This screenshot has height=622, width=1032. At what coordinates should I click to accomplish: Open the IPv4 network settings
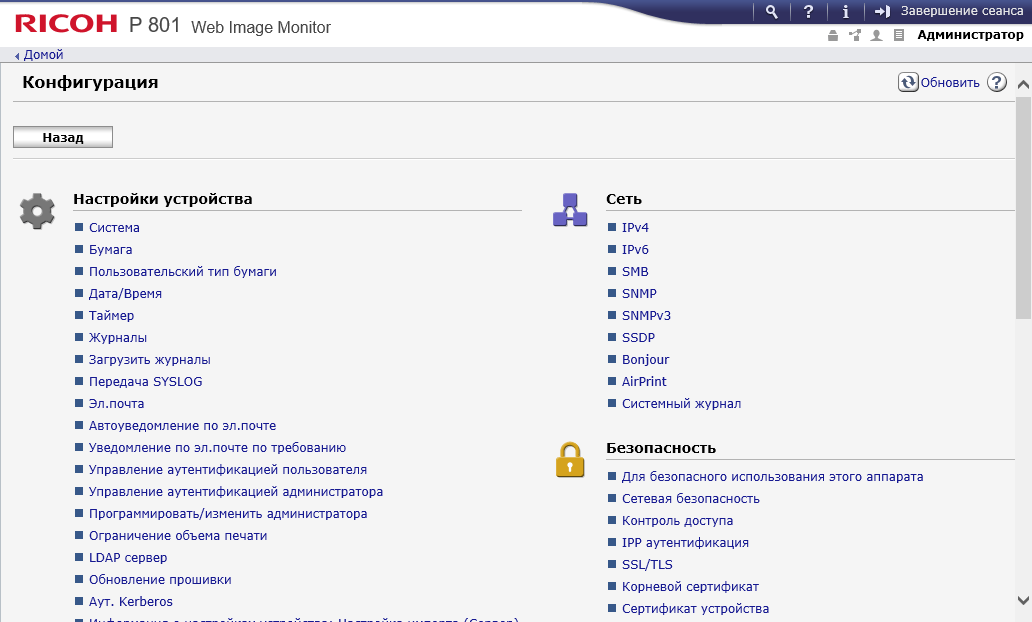pyautogui.click(x=635, y=228)
